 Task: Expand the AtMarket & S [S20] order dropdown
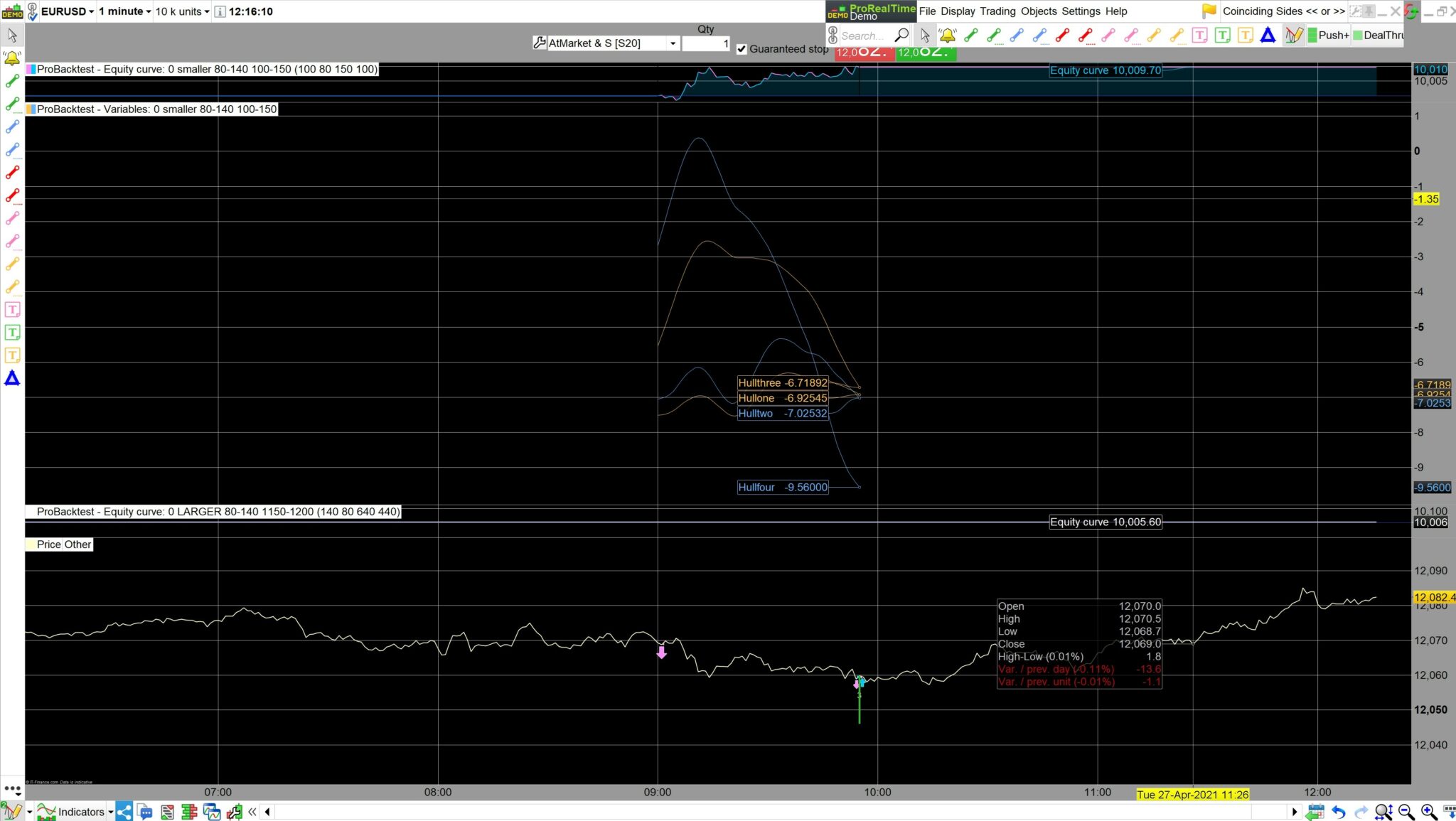click(x=673, y=43)
